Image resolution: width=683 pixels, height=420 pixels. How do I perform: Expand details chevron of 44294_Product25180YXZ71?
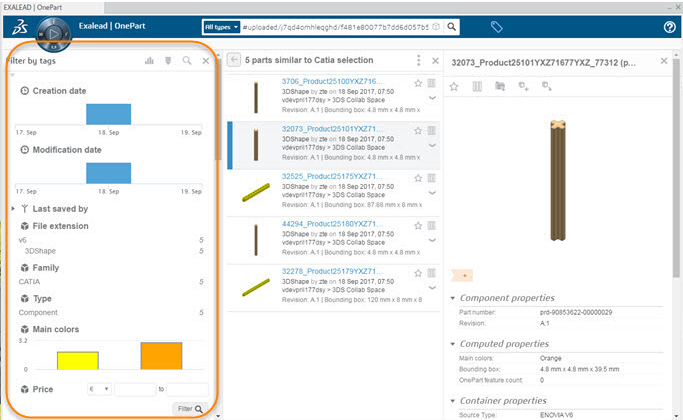click(432, 240)
